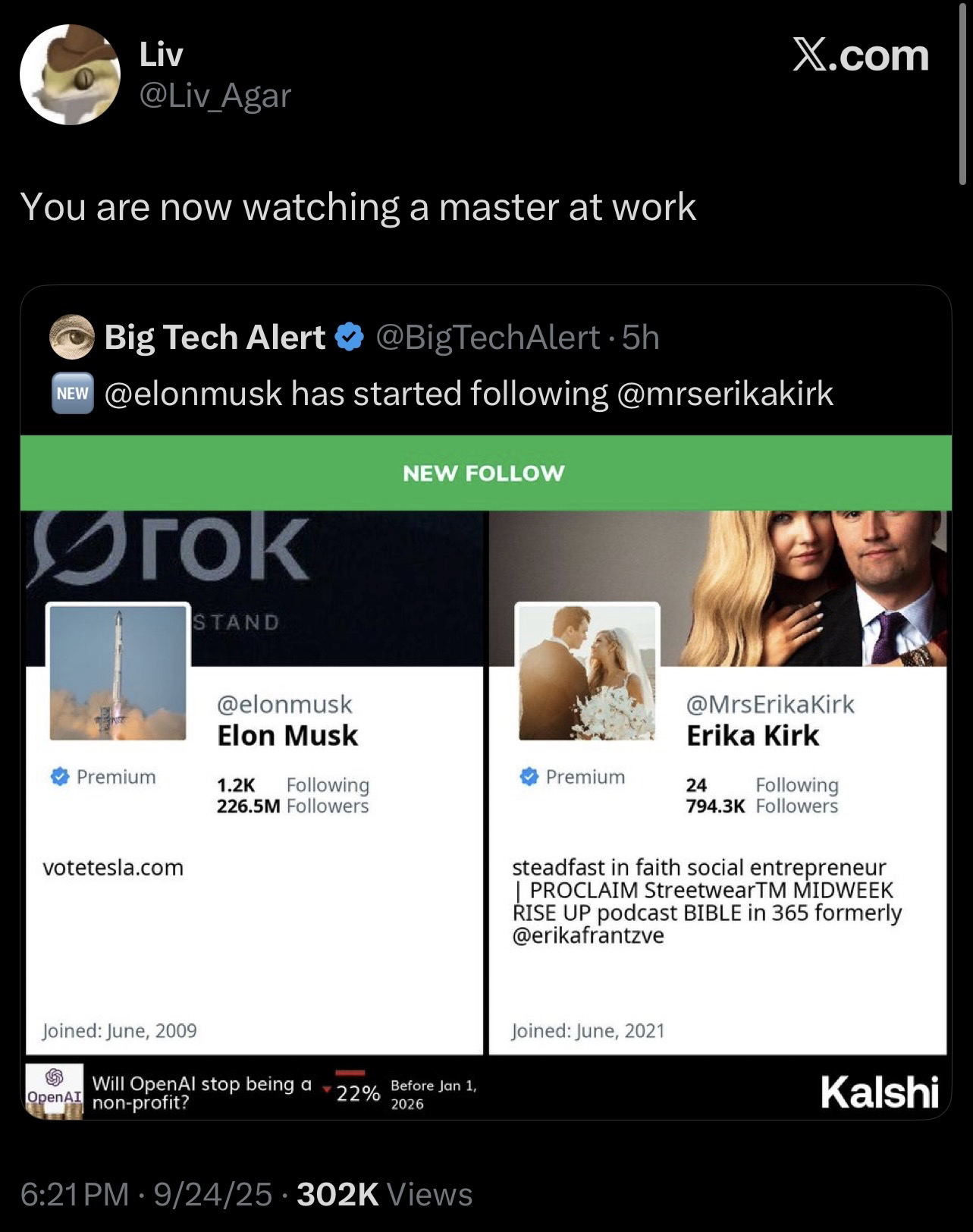Click the @BigTechAlert handle
The height and width of the screenshot is (1232, 973).
[488, 337]
